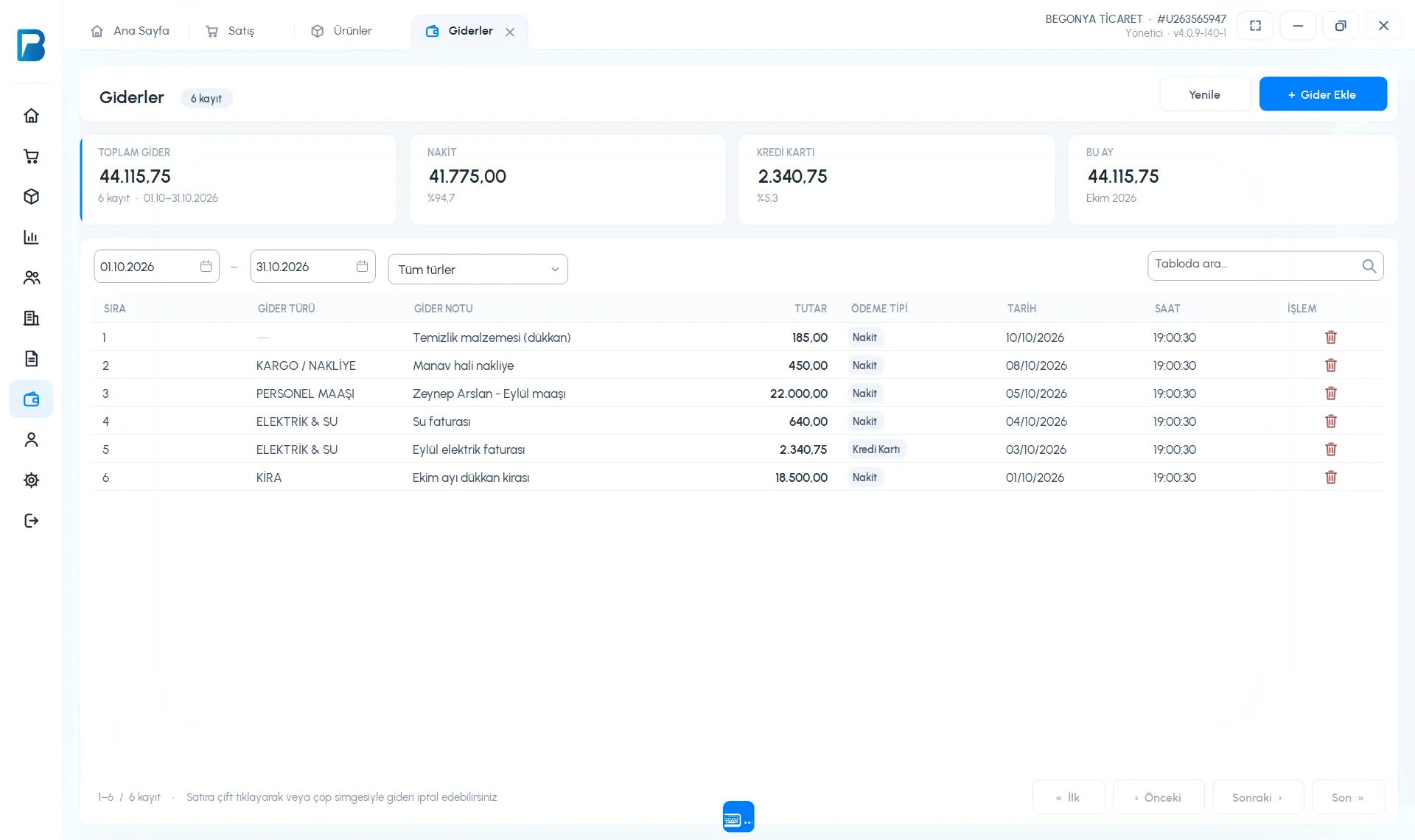
Task: Sort by the TARİH column header
Action: 1021,309
